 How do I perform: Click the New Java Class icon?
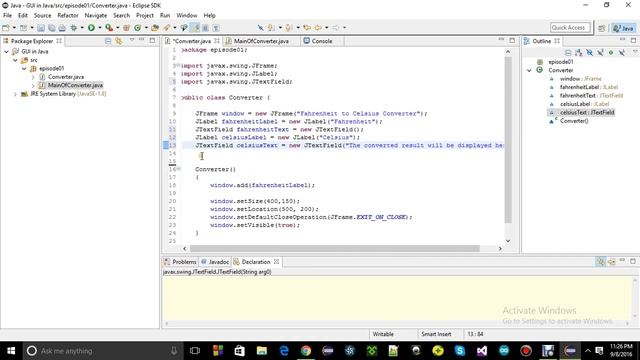tap(138, 28)
